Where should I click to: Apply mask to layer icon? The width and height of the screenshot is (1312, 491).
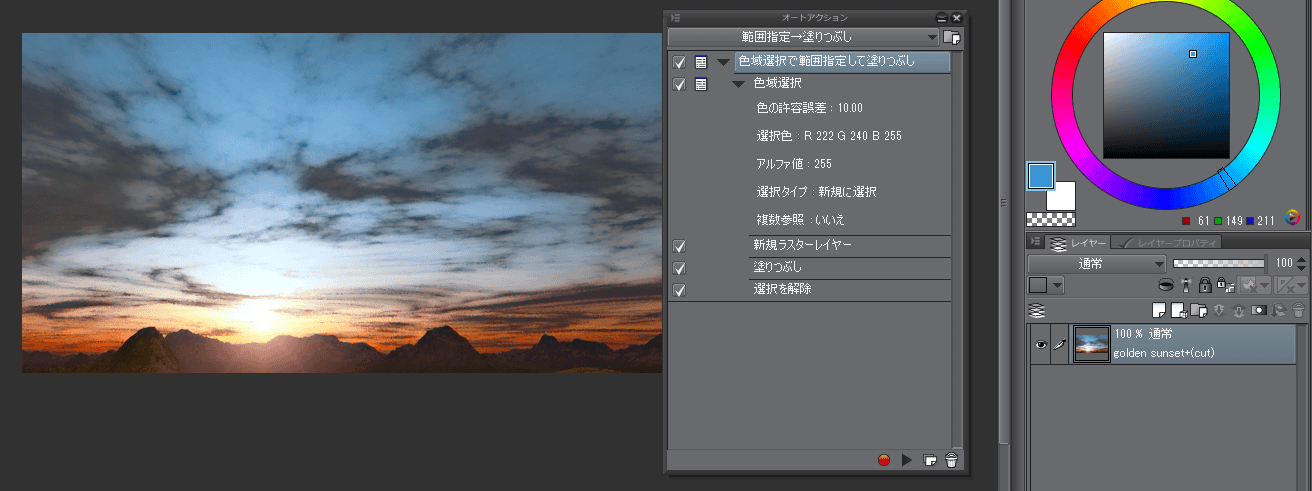pos(1279,310)
